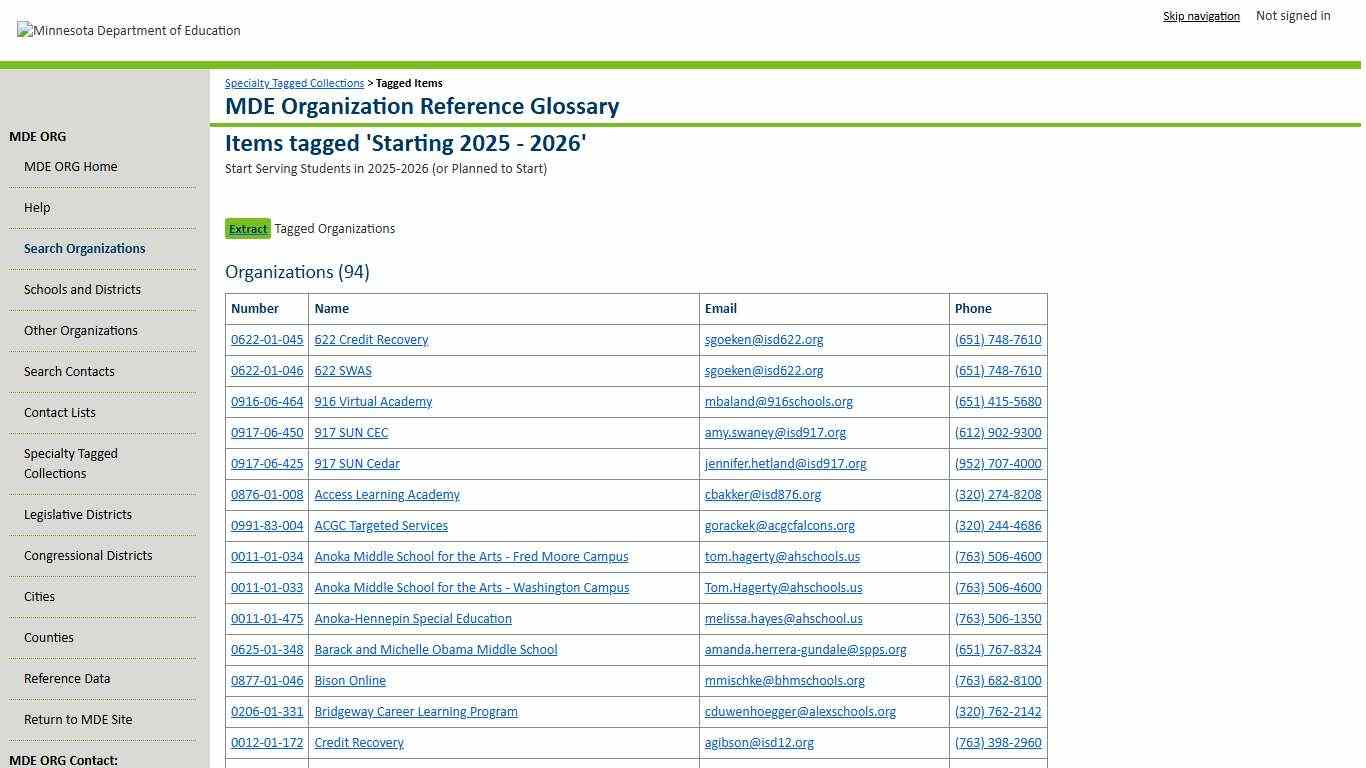Open organization number 0916-06-464

(x=267, y=401)
